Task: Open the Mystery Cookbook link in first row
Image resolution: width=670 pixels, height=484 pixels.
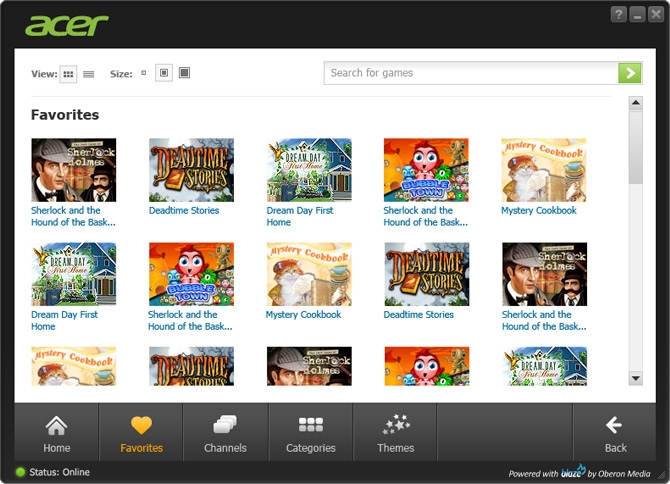Action: click(539, 211)
